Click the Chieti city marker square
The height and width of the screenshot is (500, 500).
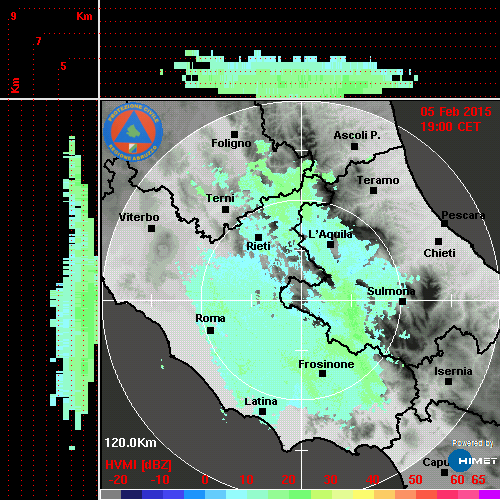438,241
